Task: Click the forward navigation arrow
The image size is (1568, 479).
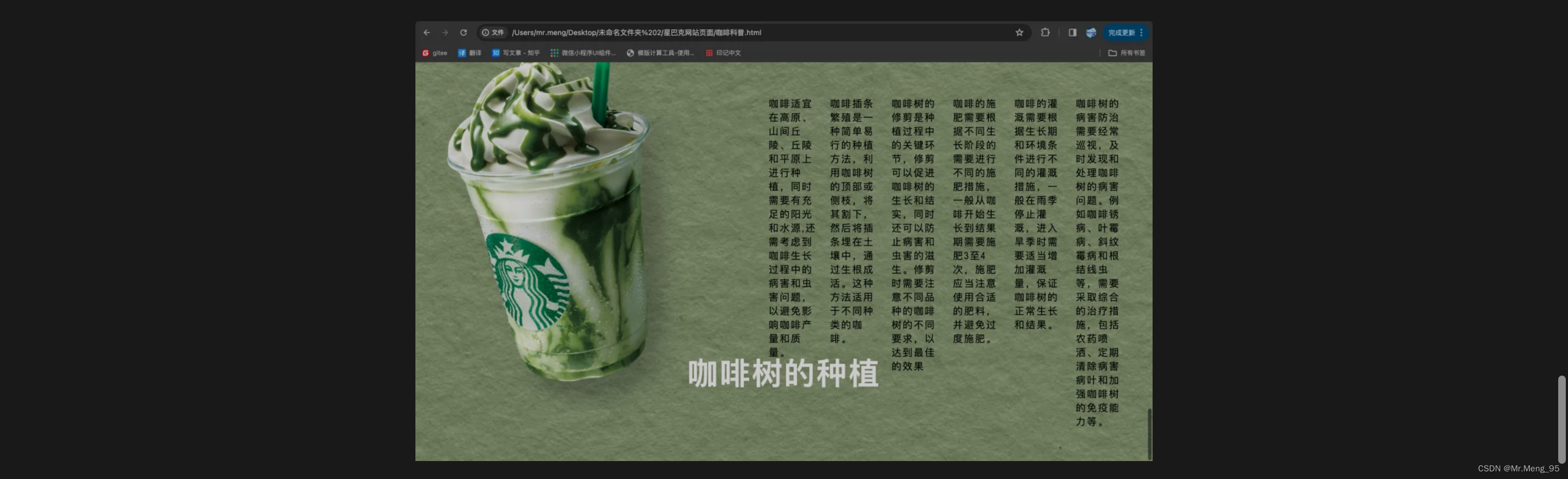Action: point(445,33)
